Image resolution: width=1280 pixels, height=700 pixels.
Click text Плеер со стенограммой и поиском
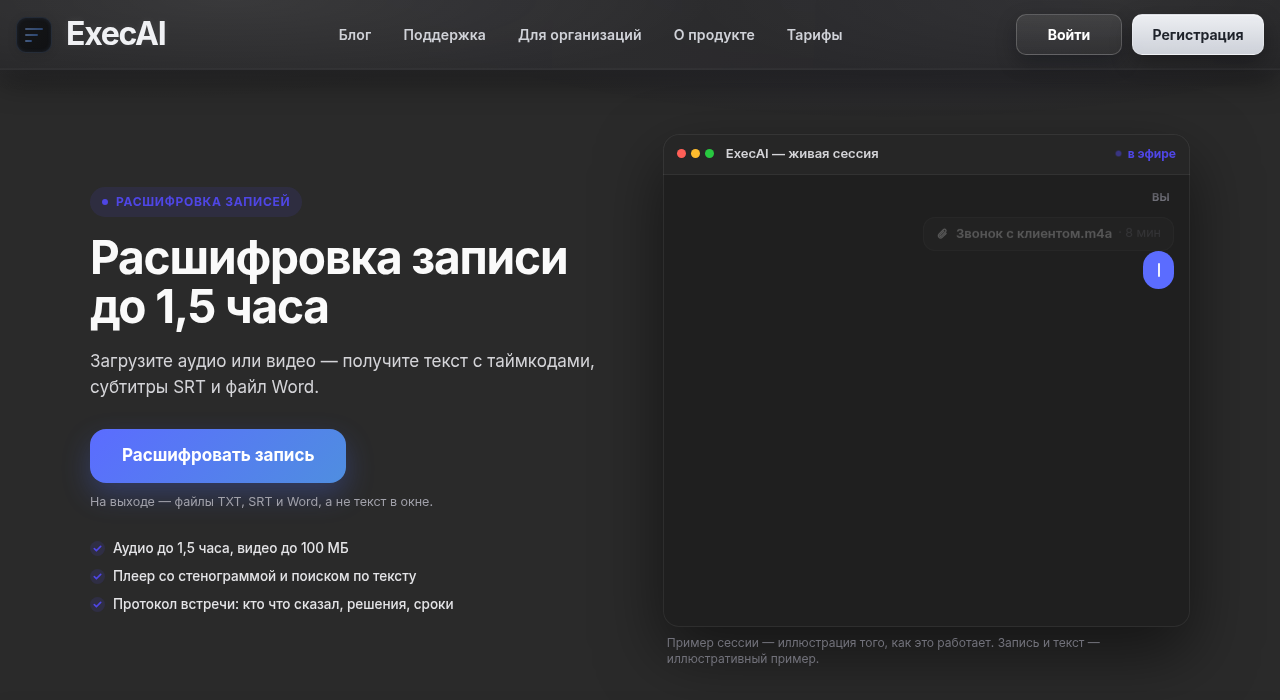[265, 576]
